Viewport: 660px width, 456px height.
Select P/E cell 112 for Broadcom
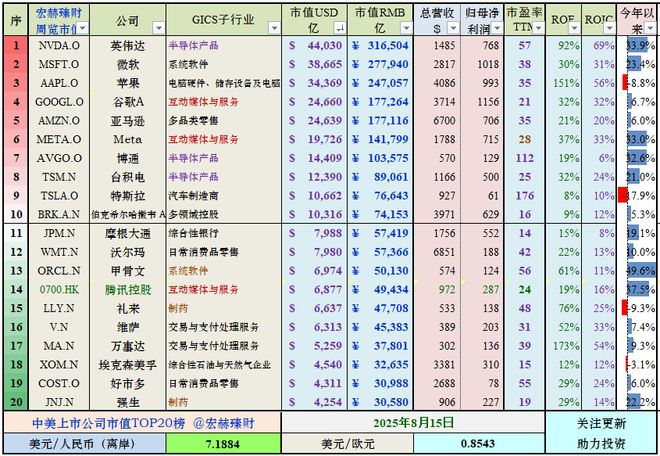coord(525,158)
